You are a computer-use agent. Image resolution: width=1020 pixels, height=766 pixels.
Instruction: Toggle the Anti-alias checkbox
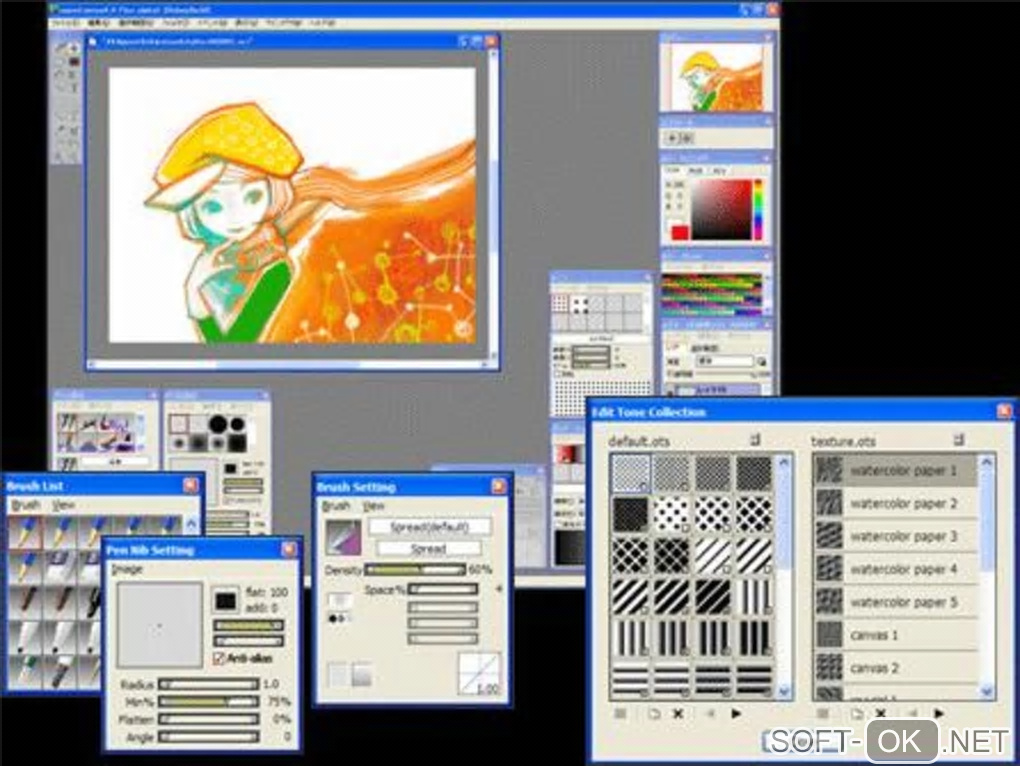pos(219,659)
